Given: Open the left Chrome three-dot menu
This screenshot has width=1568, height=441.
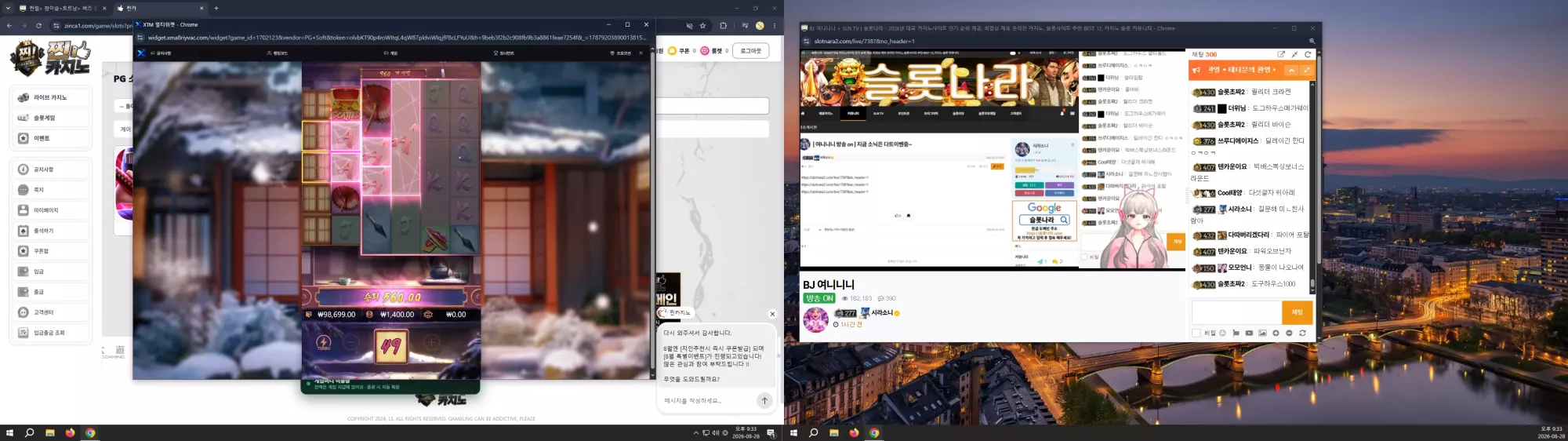Looking at the screenshot, I should click(775, 26).
